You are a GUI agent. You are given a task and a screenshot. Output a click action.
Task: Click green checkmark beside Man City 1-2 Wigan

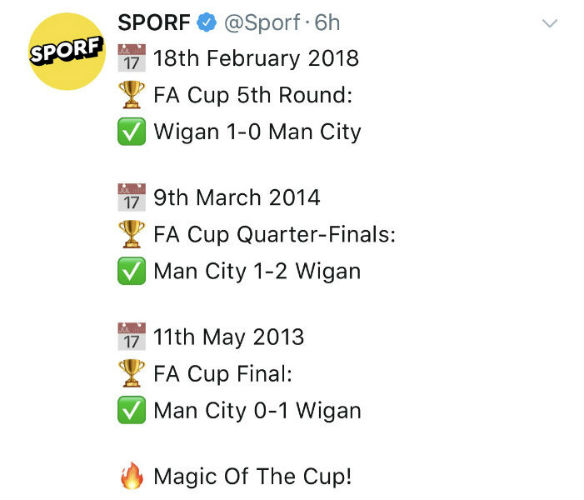click(131, 271)
